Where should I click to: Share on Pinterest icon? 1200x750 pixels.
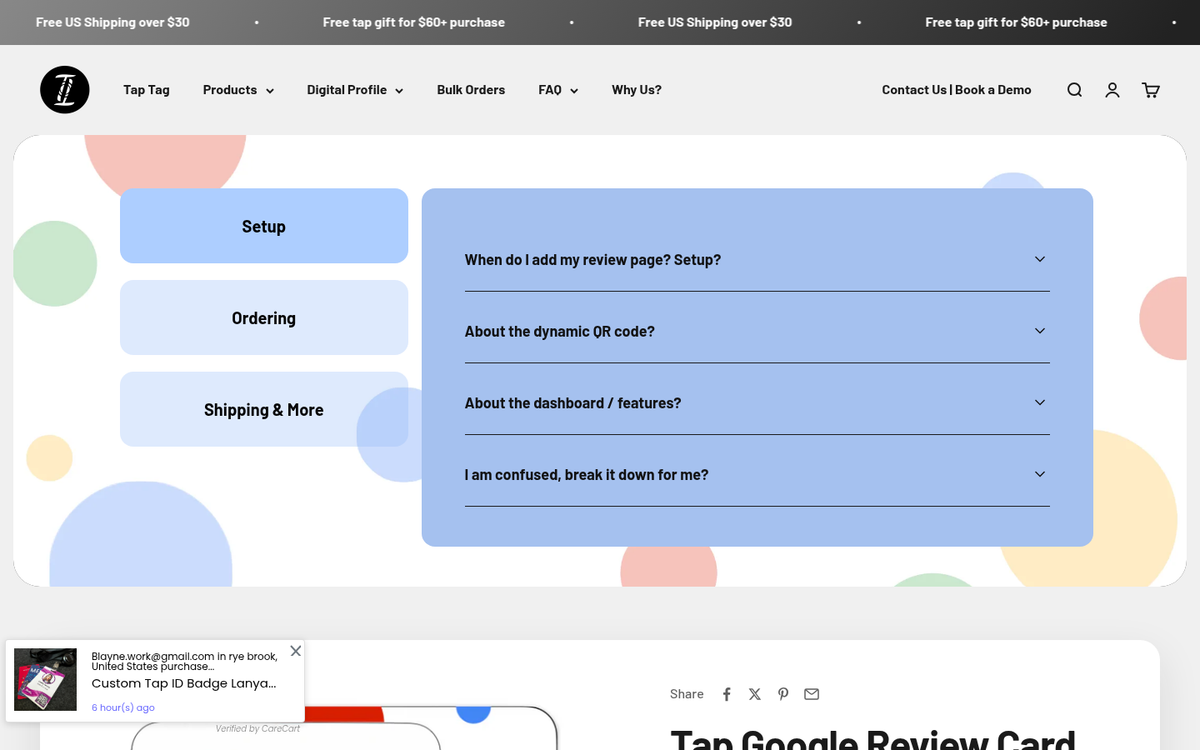pos(783,694)
